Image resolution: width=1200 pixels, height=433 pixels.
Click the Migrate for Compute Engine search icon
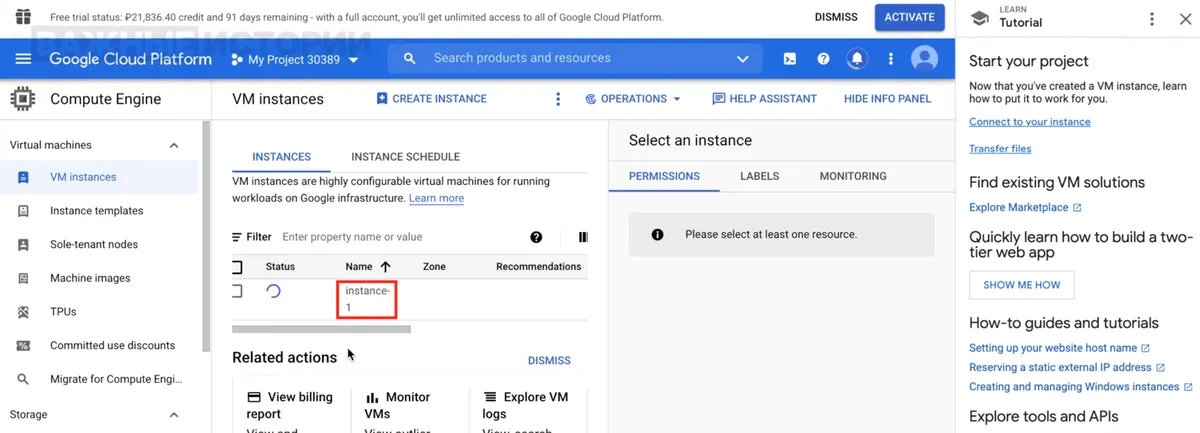24,379
